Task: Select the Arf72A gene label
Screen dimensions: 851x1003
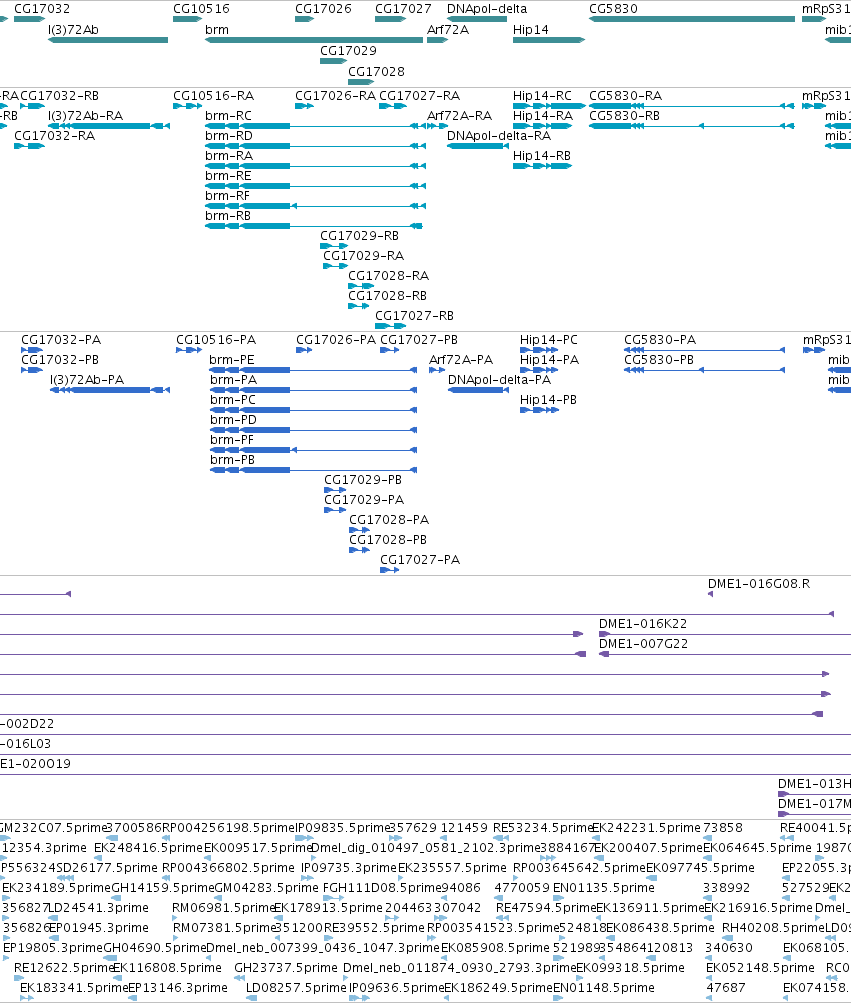Action: point(448,29)
